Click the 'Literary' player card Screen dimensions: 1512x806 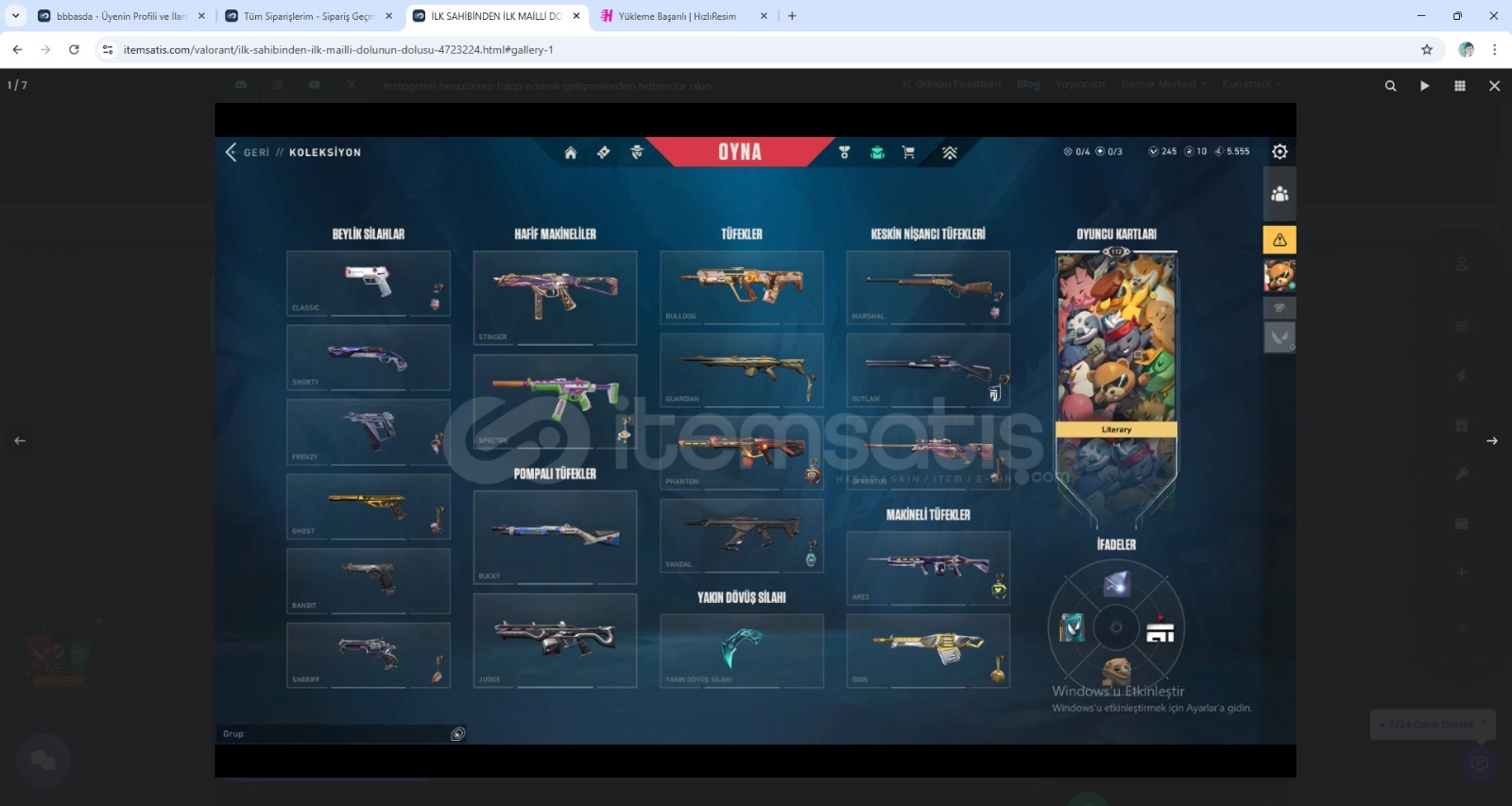(1116, 389)
